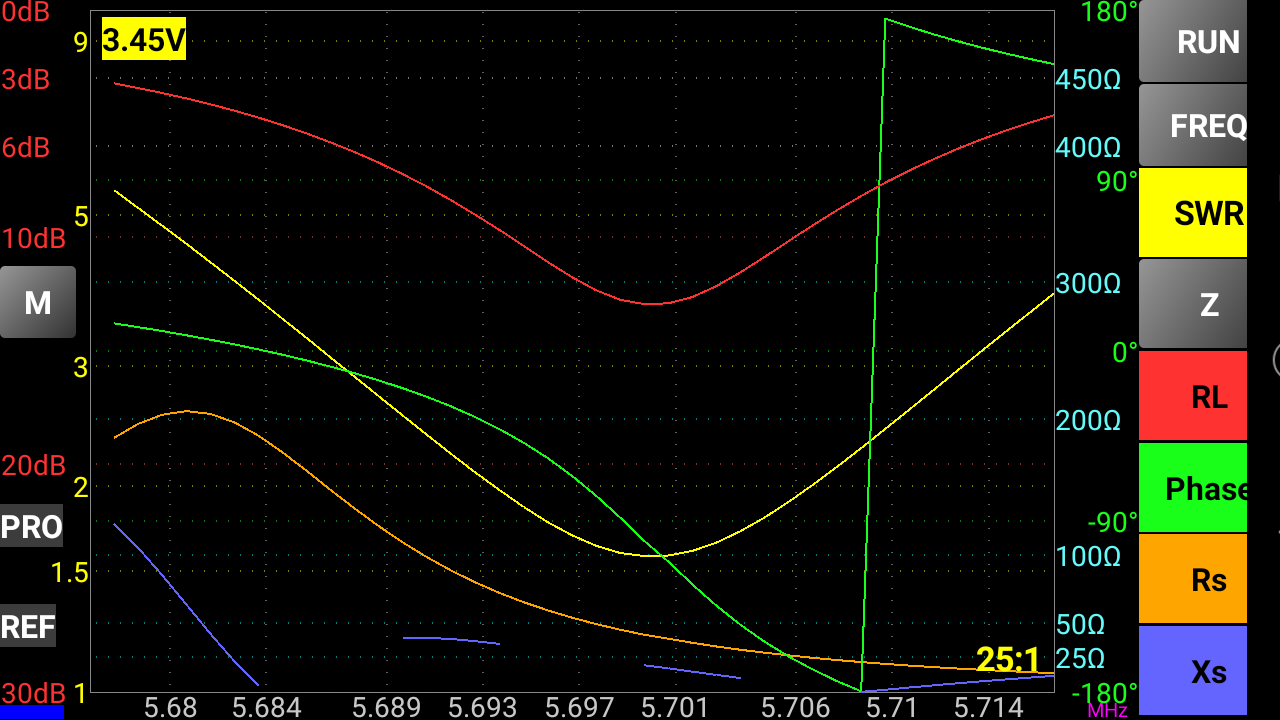Tap the PRO button

click(31, 527)
